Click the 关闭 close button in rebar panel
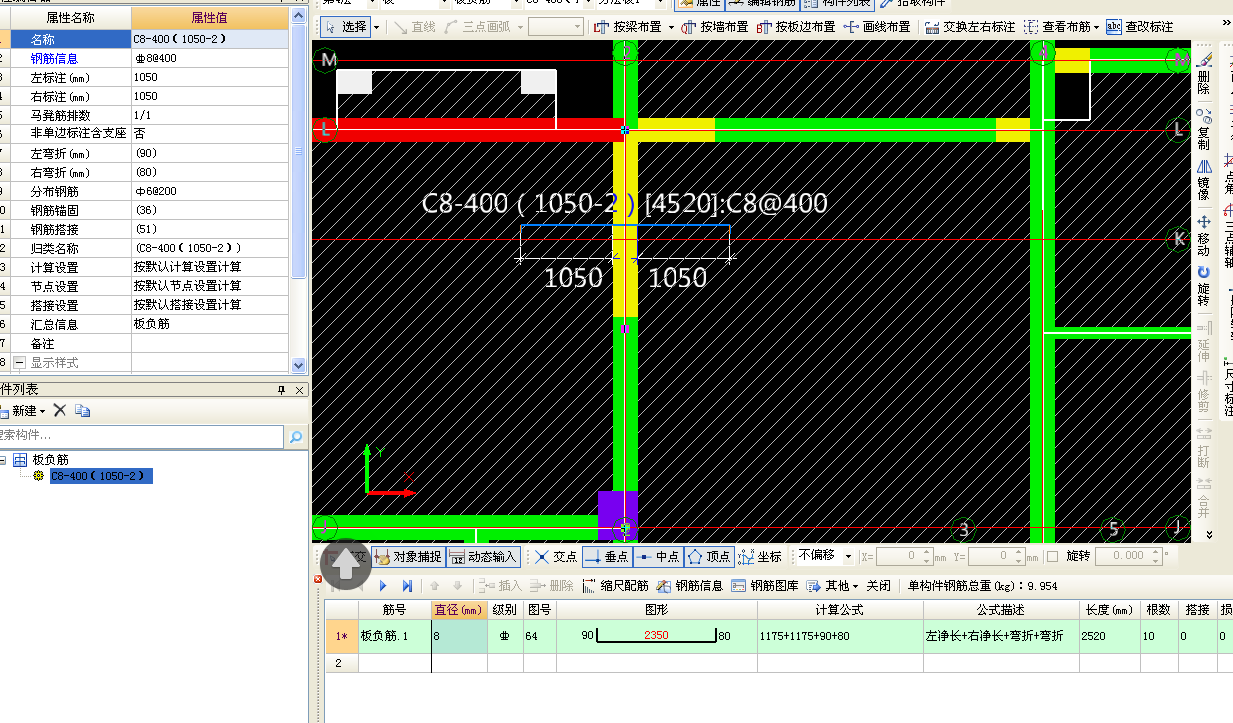1233x723 pixels. coord(878,586)
